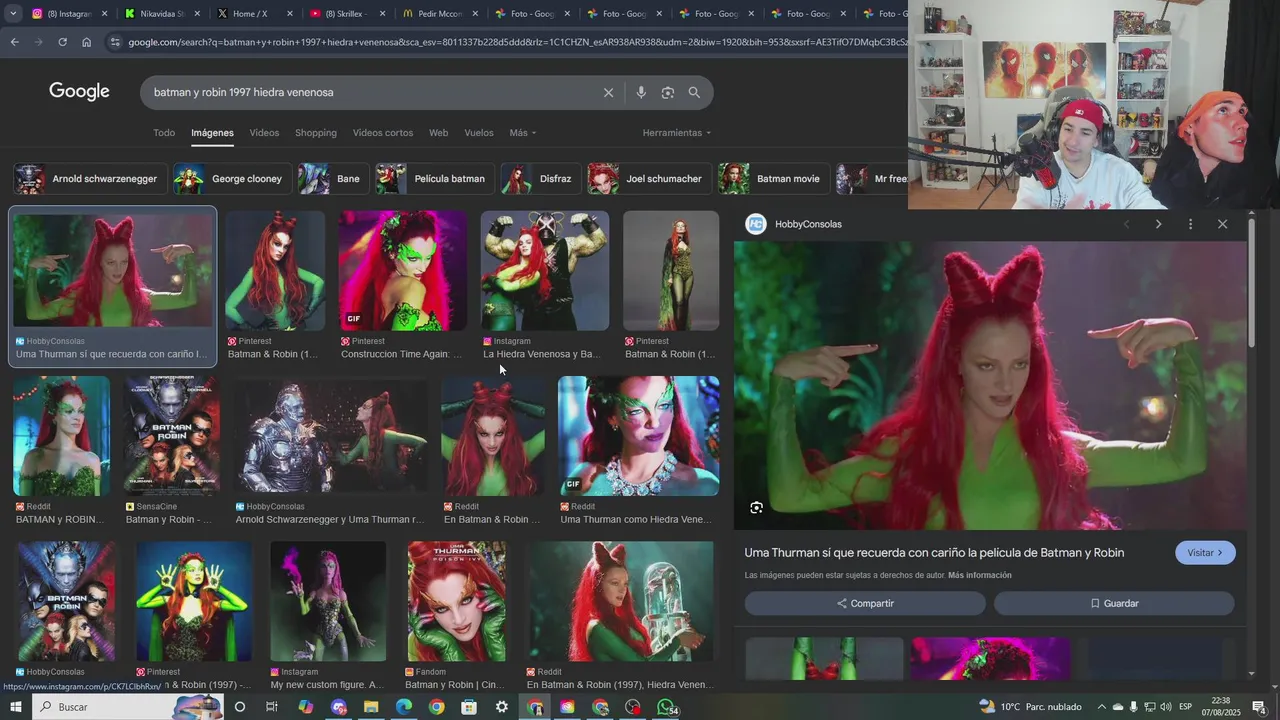Switch to the Shopping results tab

pyautogui.click(x=316, y=133)
